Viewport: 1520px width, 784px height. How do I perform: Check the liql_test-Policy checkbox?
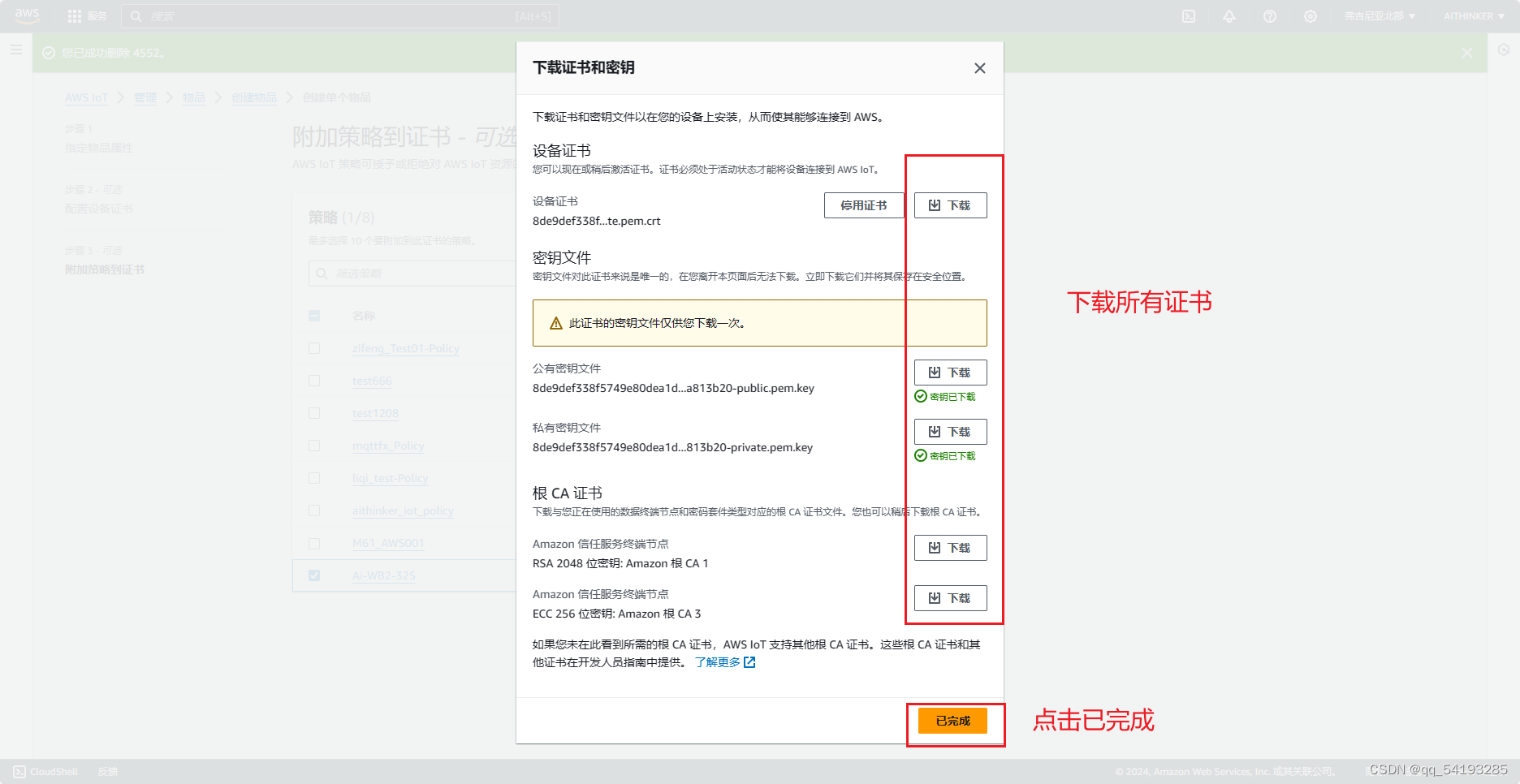314,478
